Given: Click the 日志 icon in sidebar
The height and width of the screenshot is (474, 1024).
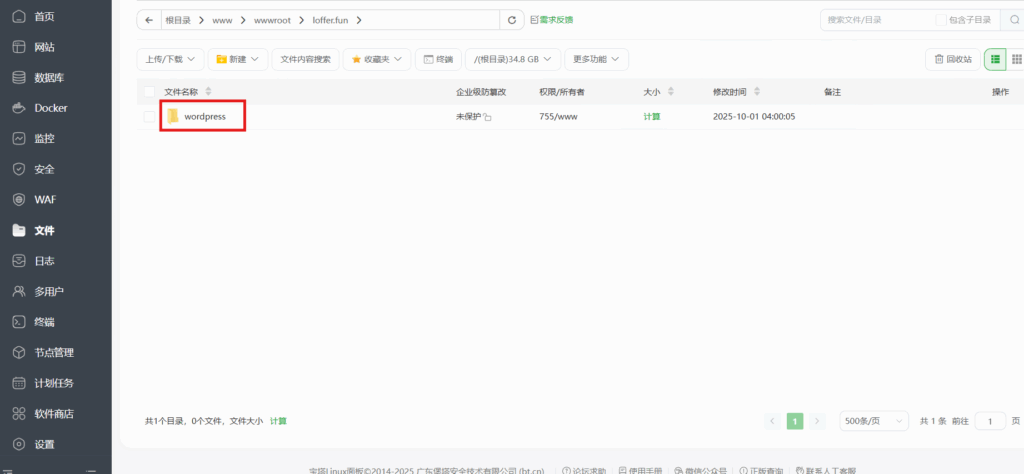Looking at the screenshot, I should 20,261.
